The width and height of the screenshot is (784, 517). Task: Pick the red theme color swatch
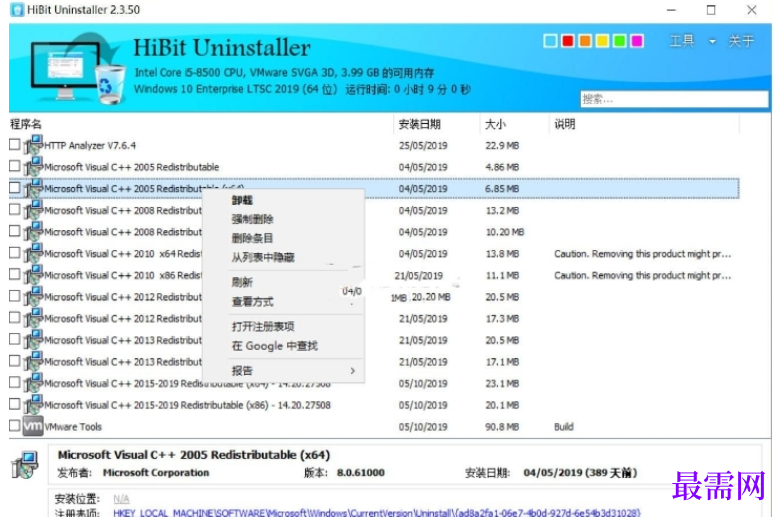point(568,41)
